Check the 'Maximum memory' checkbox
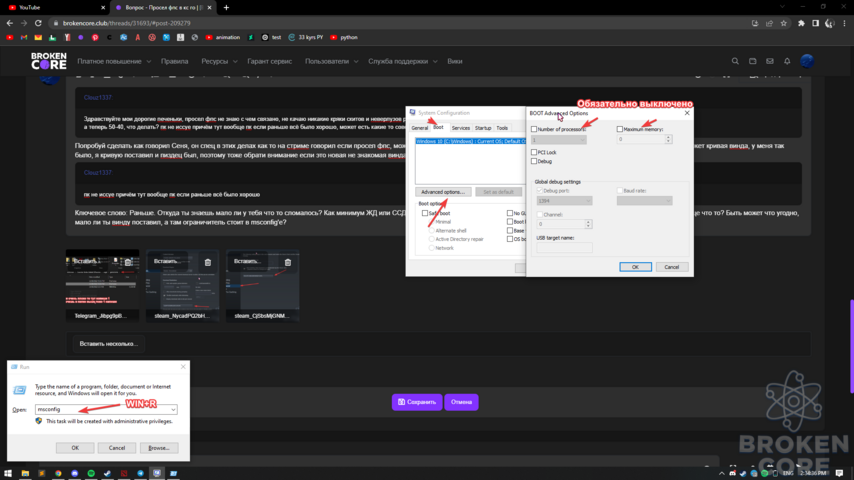The width and height of the screenshot is (854, 480). (619, 129)
